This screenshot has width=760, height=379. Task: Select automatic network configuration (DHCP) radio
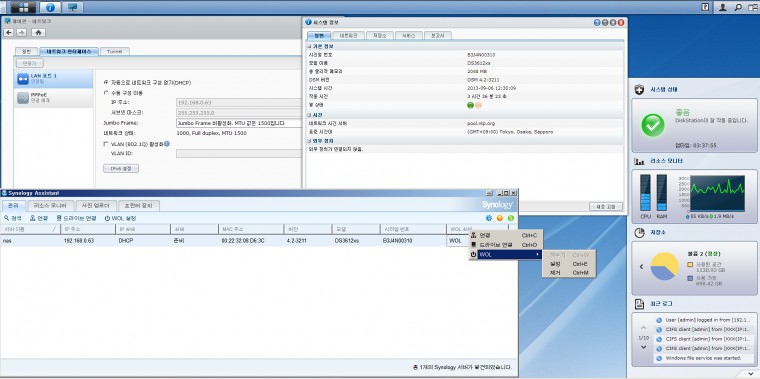pos(106,82)
